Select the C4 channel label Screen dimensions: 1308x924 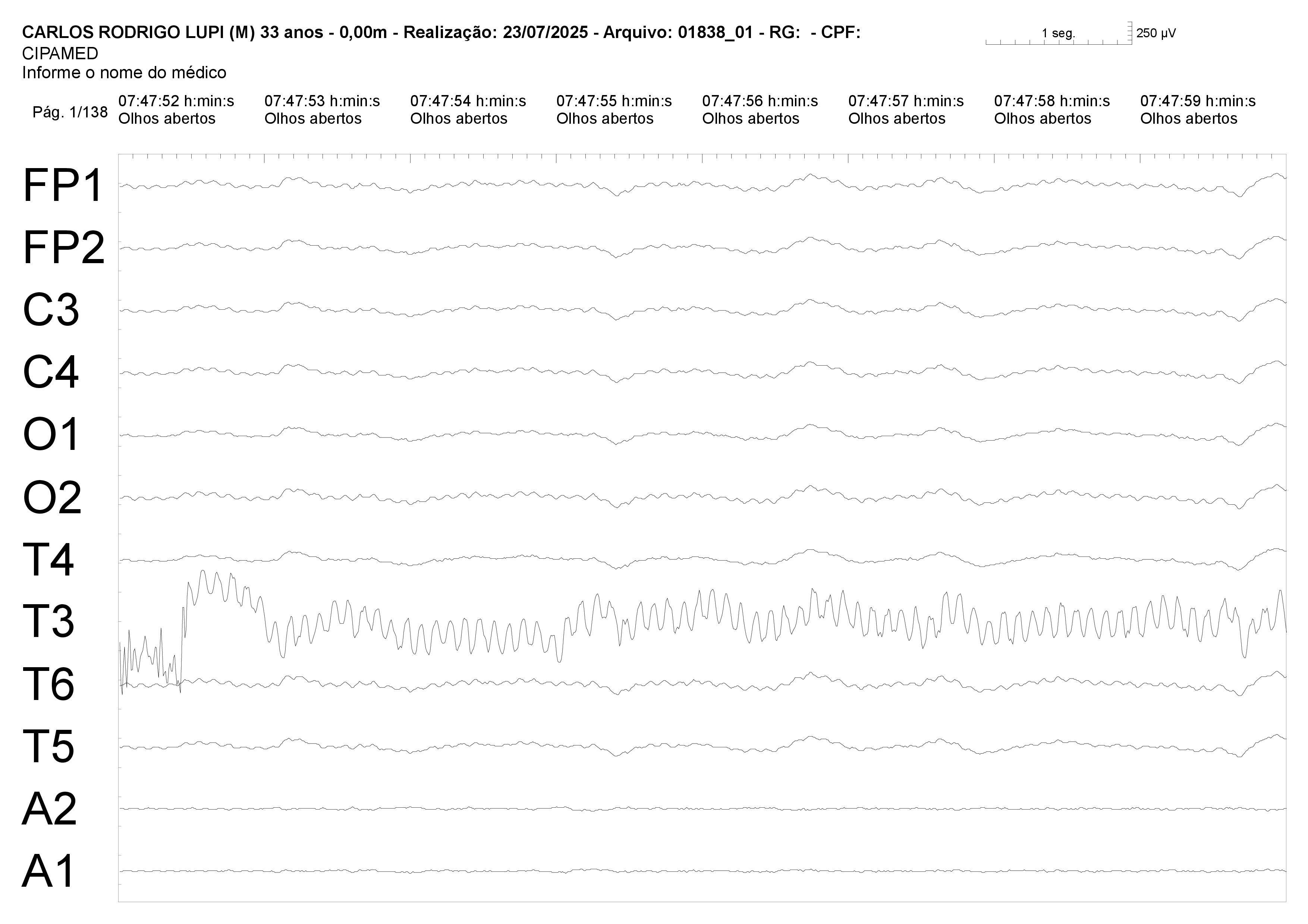point(51,372)
